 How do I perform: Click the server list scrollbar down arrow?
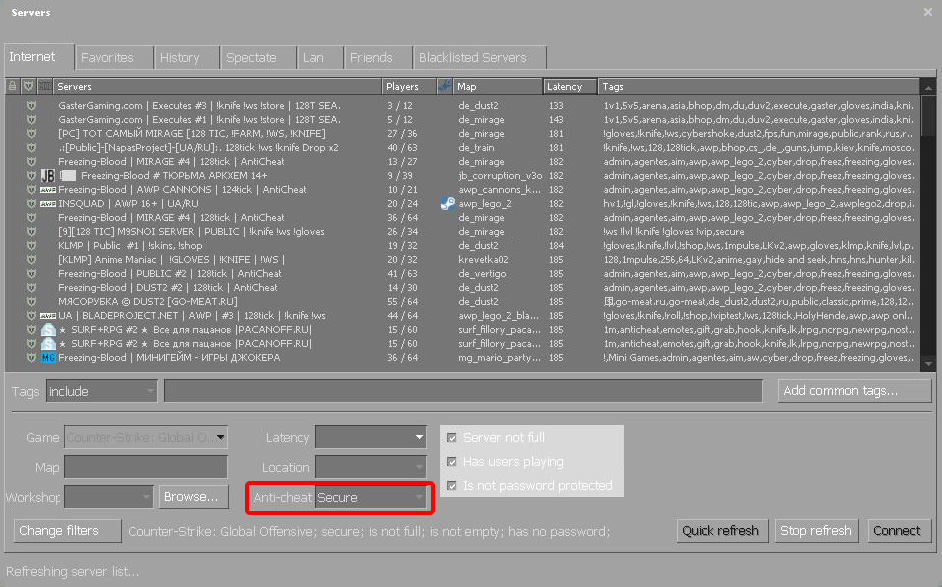929,363
